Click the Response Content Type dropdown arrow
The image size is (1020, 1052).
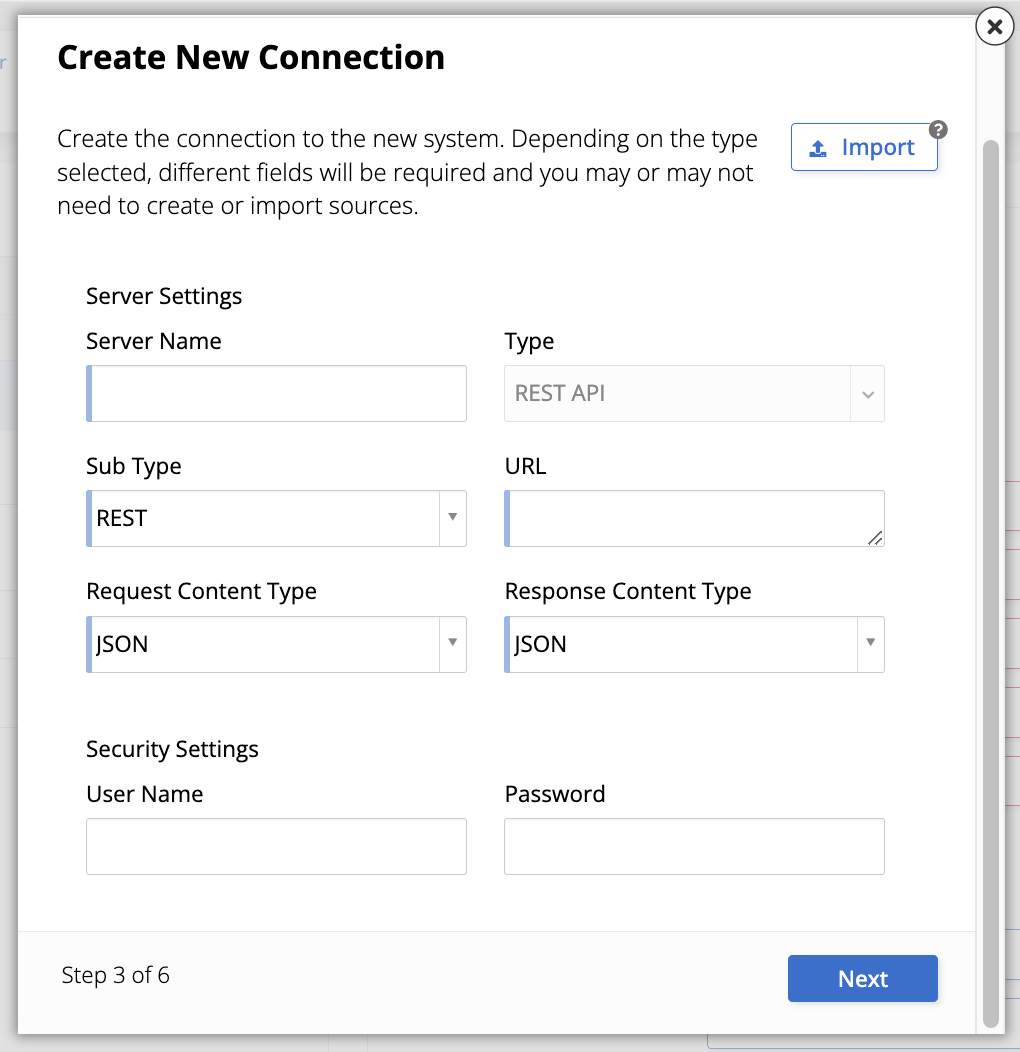(x=869, y=644)
